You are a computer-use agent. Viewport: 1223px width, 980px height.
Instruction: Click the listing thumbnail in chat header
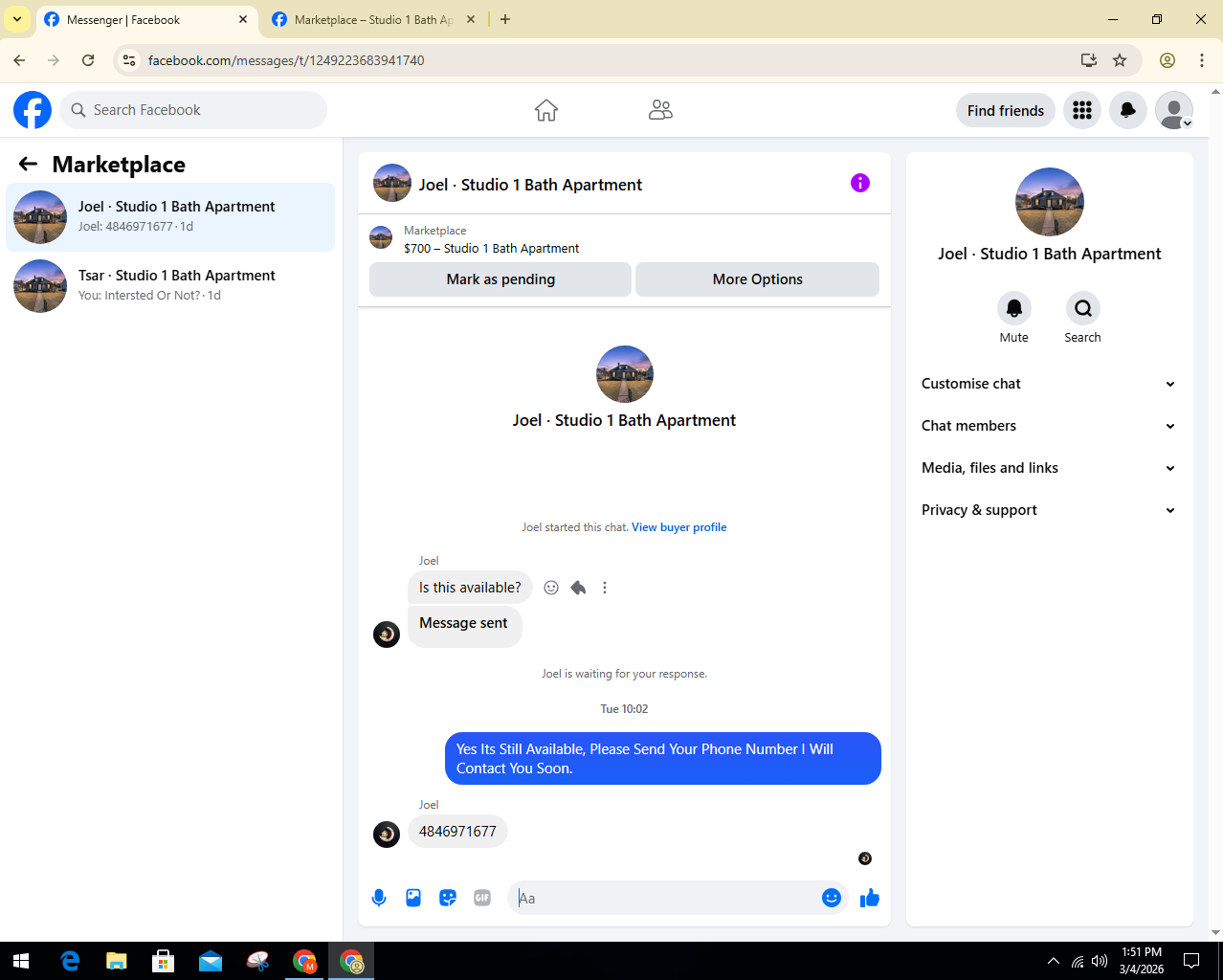pos(392,183)
